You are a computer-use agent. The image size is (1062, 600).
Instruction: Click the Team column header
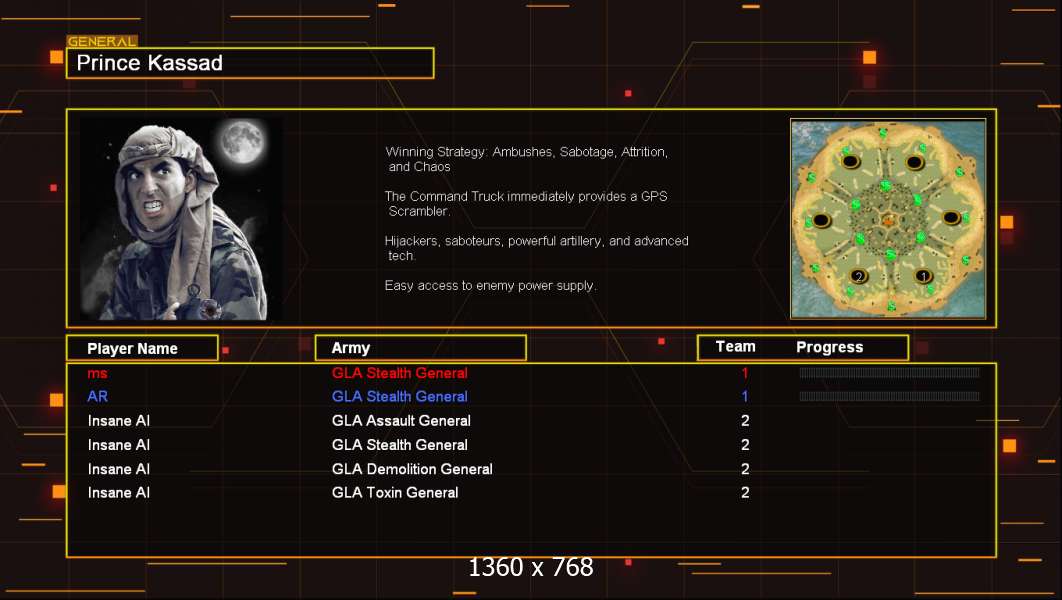(736, 347)
